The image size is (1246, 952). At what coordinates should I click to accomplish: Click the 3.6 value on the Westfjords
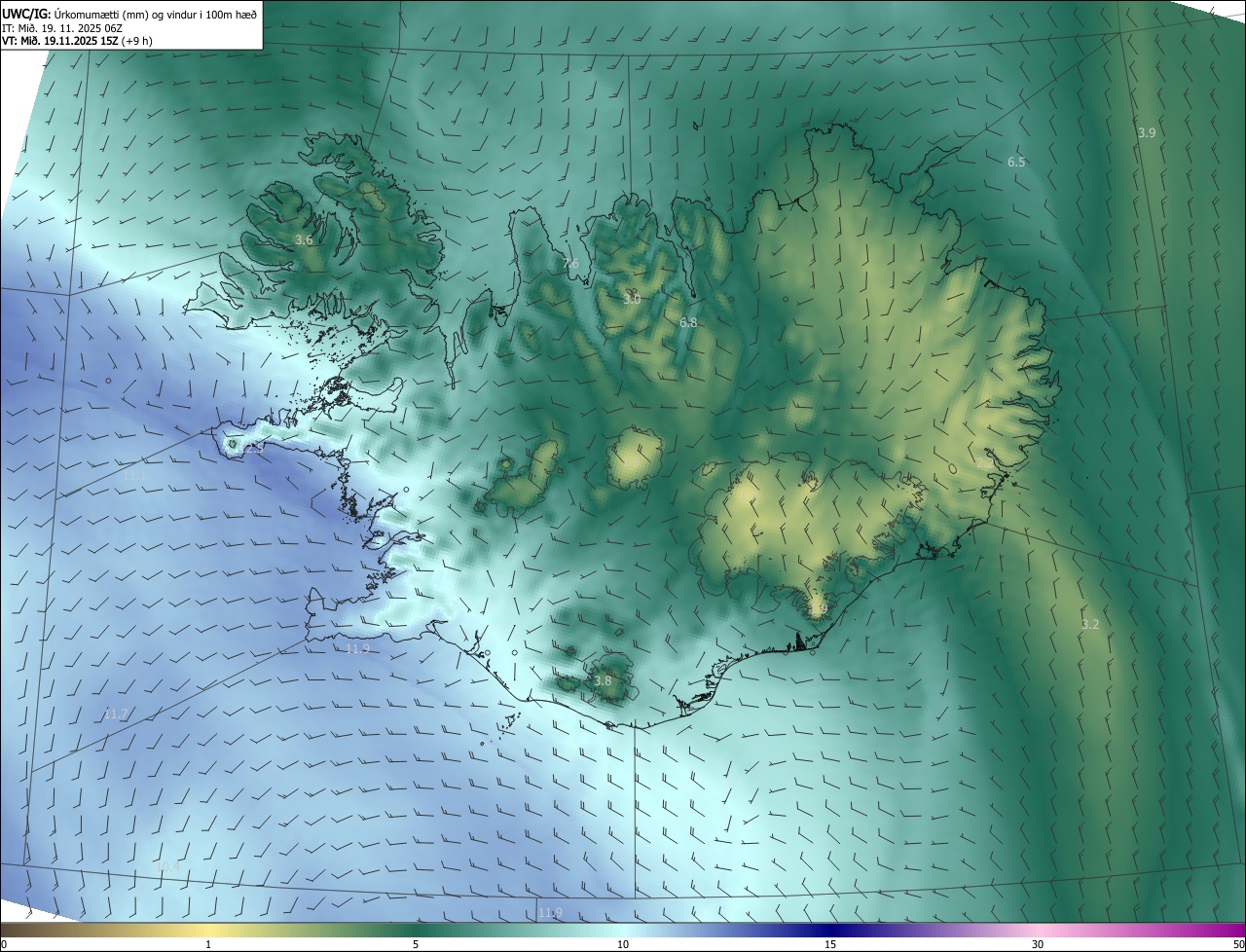coord(304,239)
